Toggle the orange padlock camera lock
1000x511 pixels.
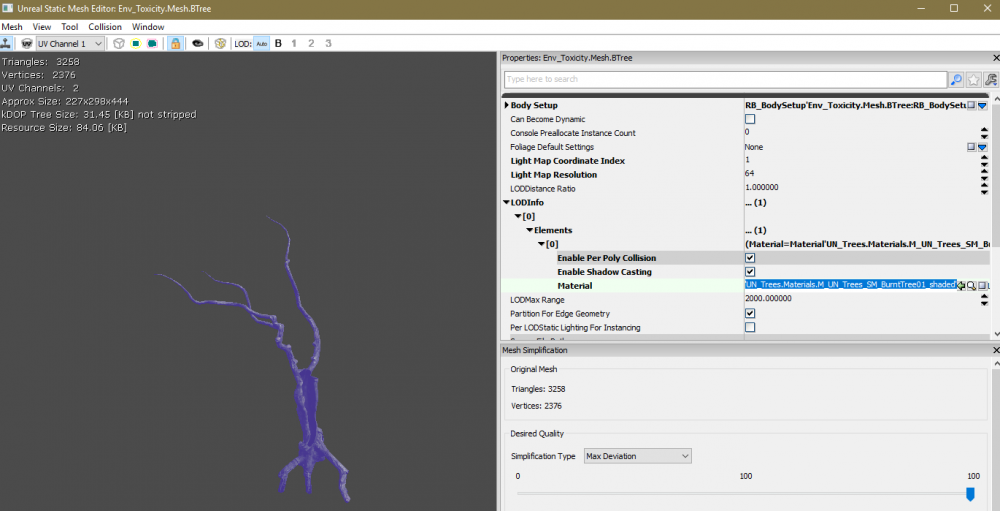[175, 43]
